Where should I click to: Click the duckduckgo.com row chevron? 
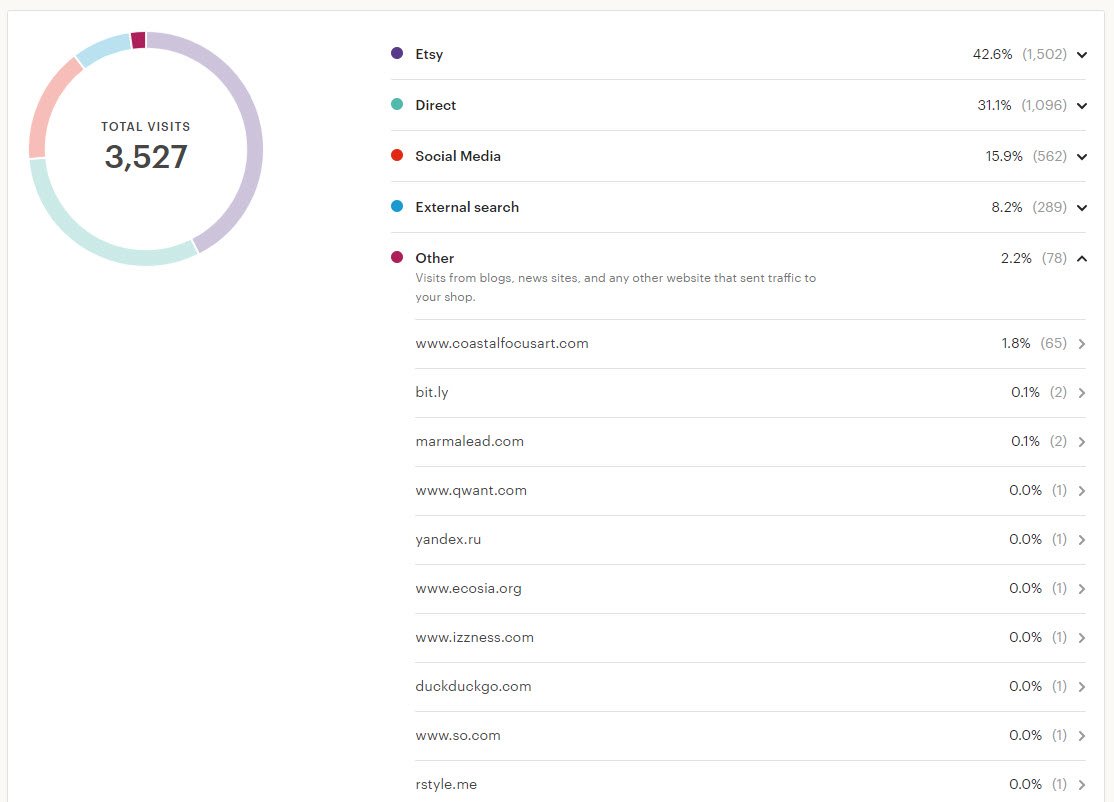point(1081,687)
